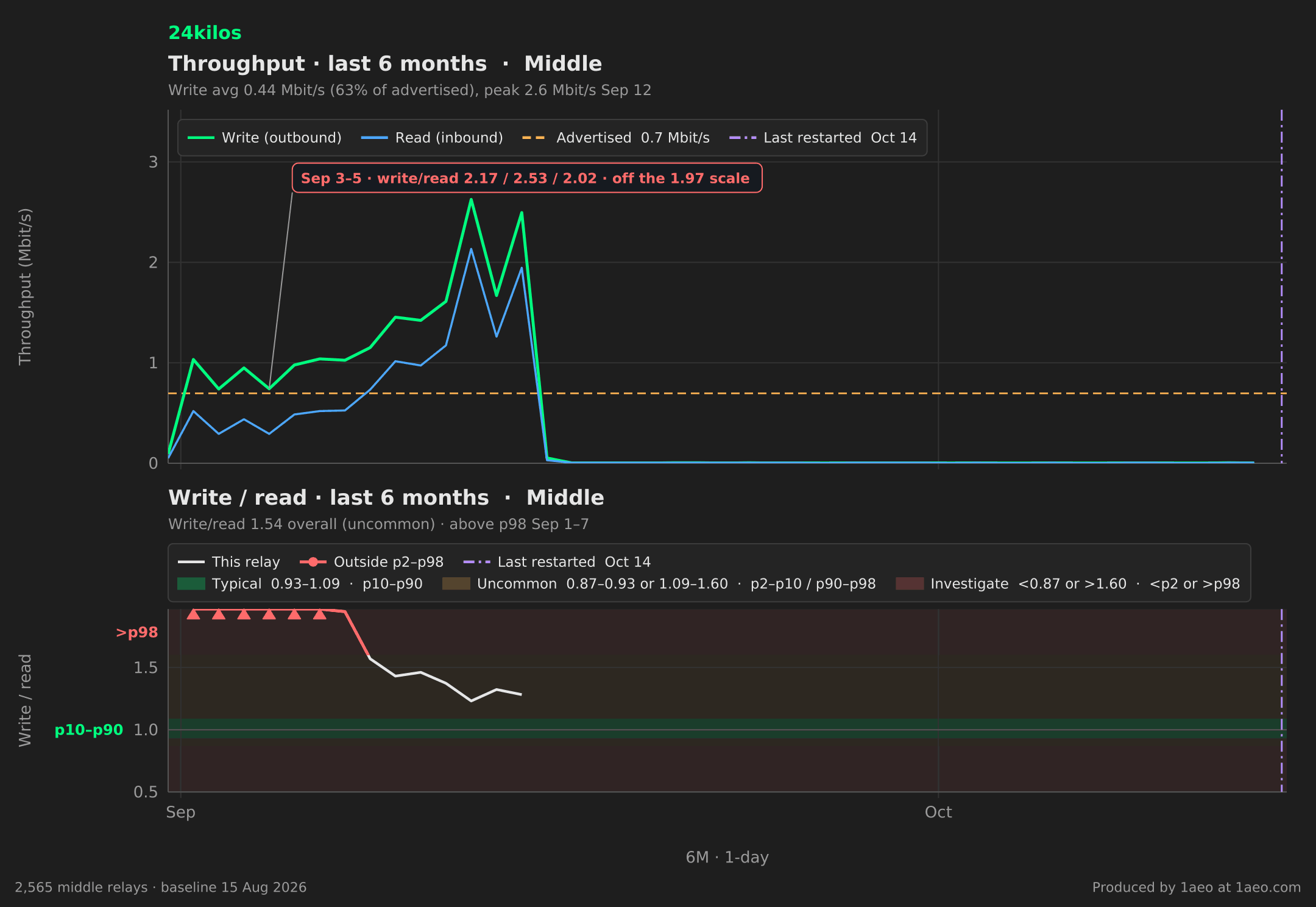The image size is (1316, 907).
Task: Click the Read (inbound) legend entry
Action: point(432,138)
